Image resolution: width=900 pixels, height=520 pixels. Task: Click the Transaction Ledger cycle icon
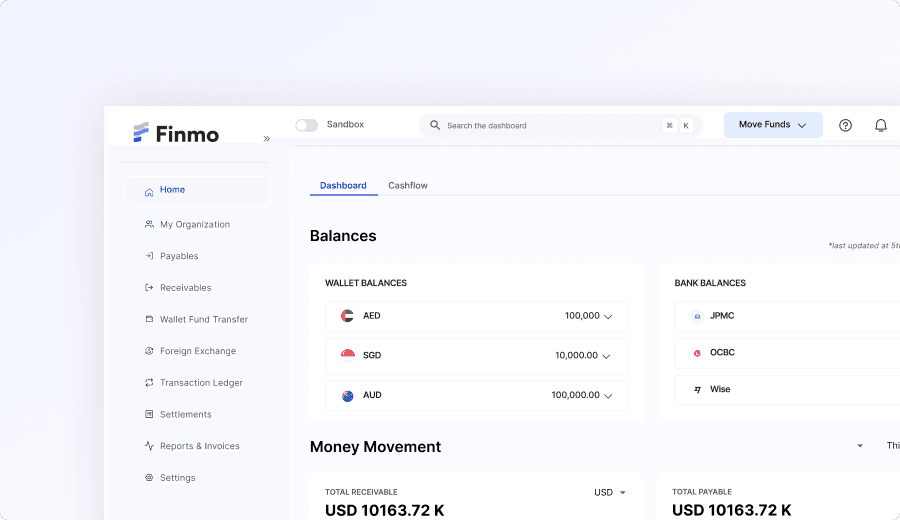(149, 382)
